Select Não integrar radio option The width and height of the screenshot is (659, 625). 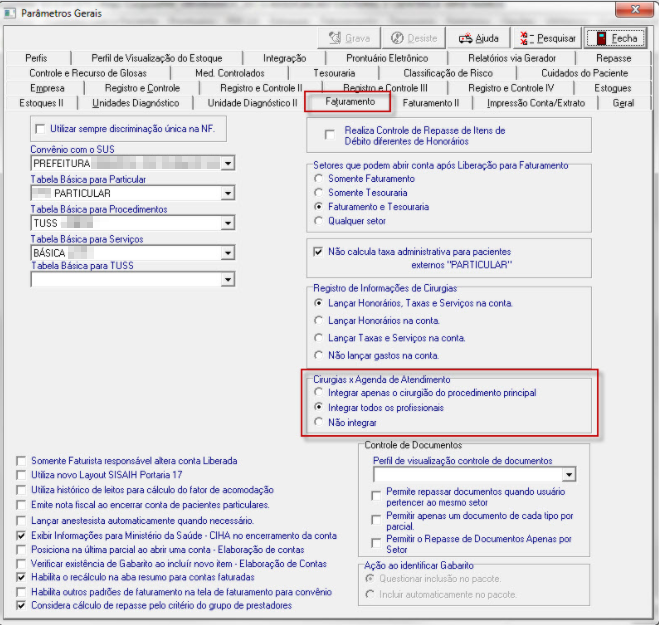(x=319, y=422)
